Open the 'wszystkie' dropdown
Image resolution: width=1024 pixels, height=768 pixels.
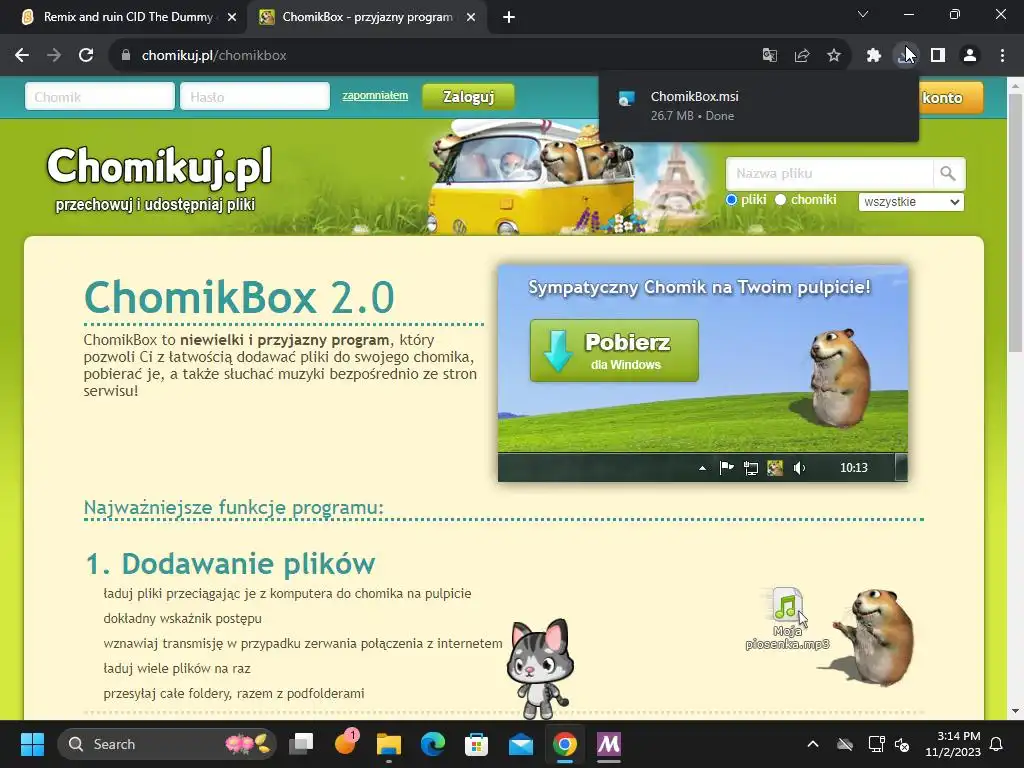click(911, 202)
